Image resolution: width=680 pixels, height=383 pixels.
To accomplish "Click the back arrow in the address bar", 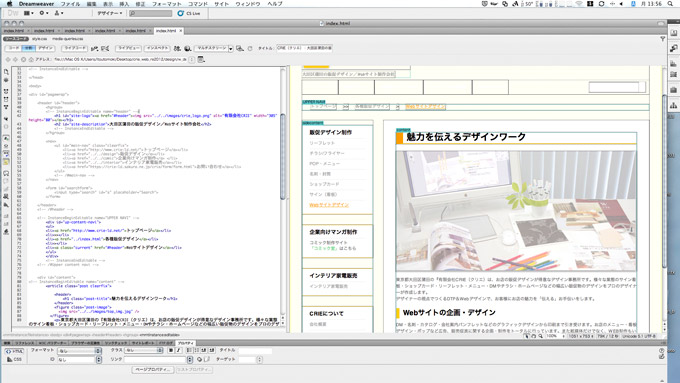I will tap(7, 59).
